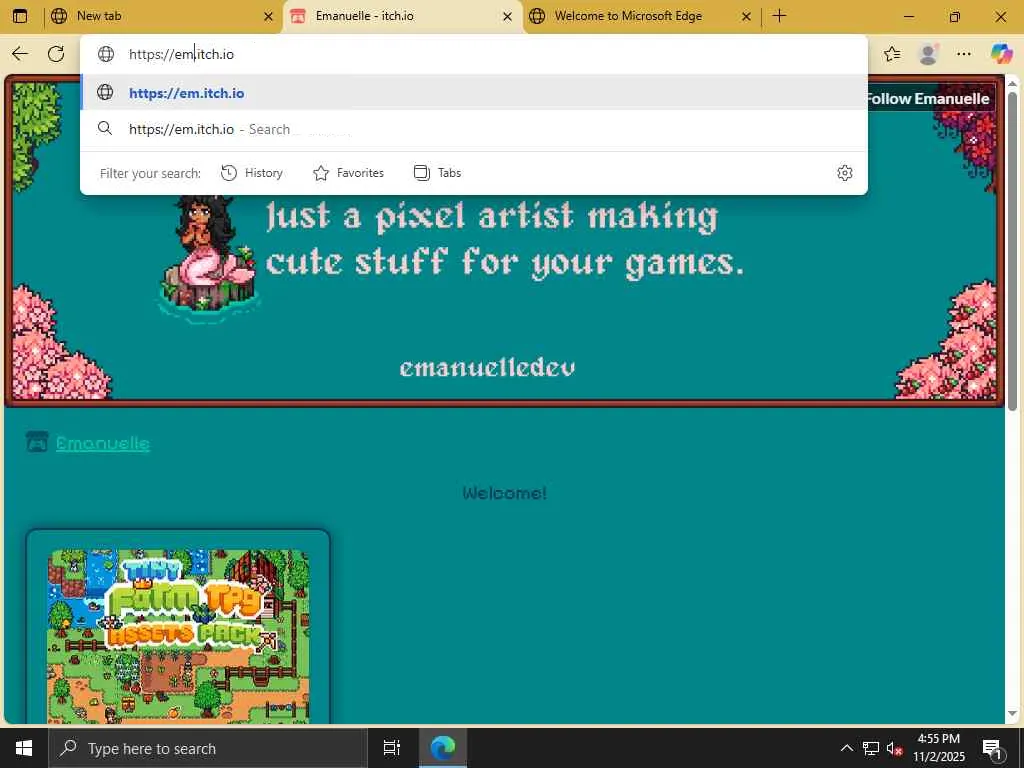Refresh the current page
Viewport: 1024px width, 768px height.
[x=56, y=54]
